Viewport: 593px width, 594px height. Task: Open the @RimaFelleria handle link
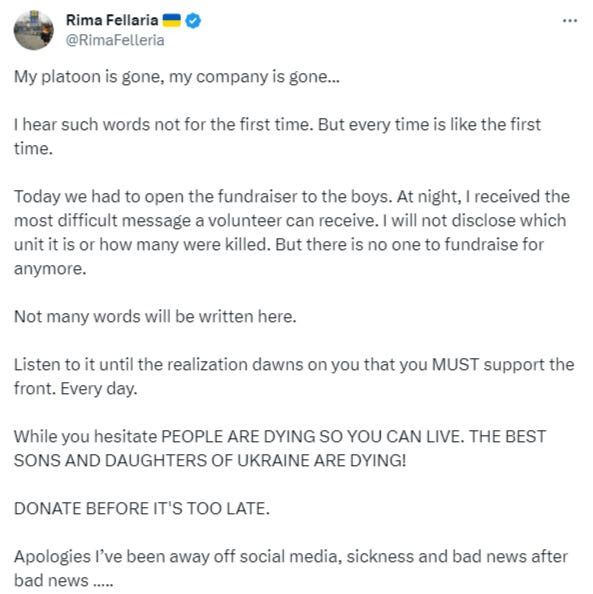[x=115, y=40]
